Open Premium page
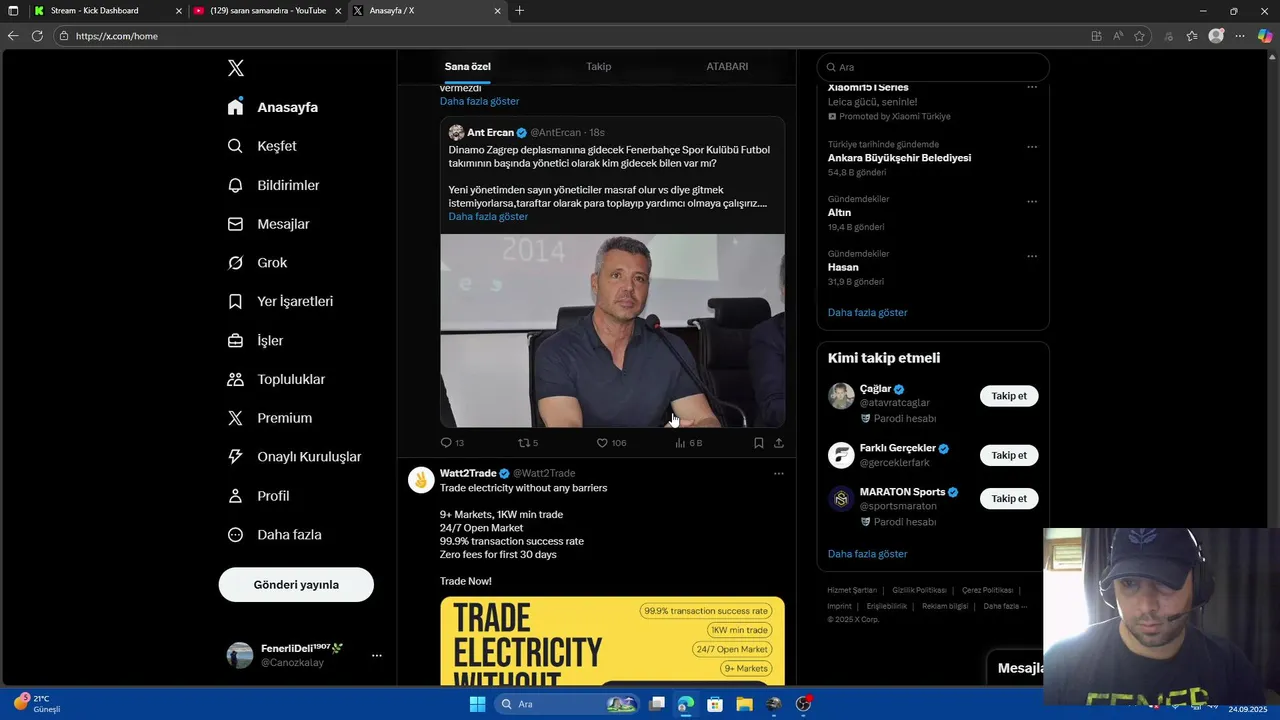 (270, 418)
